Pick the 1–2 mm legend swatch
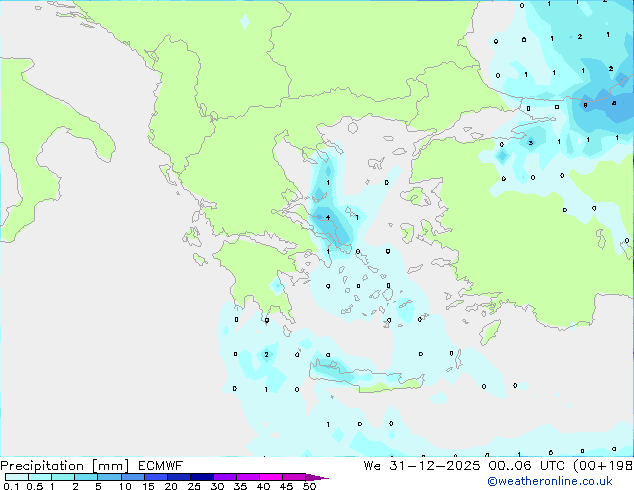Screen dimensions: 634x490 [63, 477]
